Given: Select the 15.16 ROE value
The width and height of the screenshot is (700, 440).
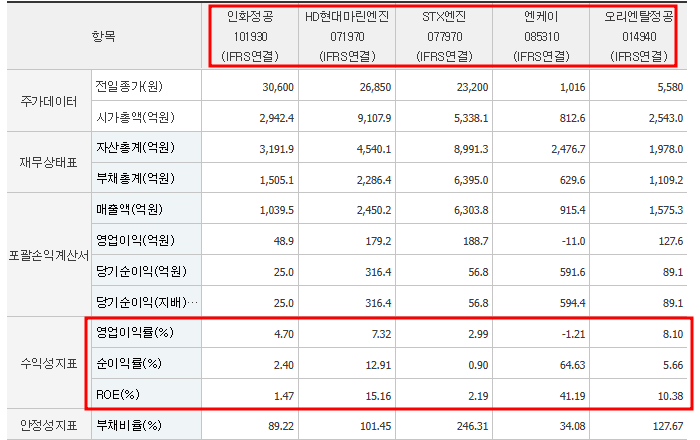Looking at the screenshot, I should coord(378,396).
